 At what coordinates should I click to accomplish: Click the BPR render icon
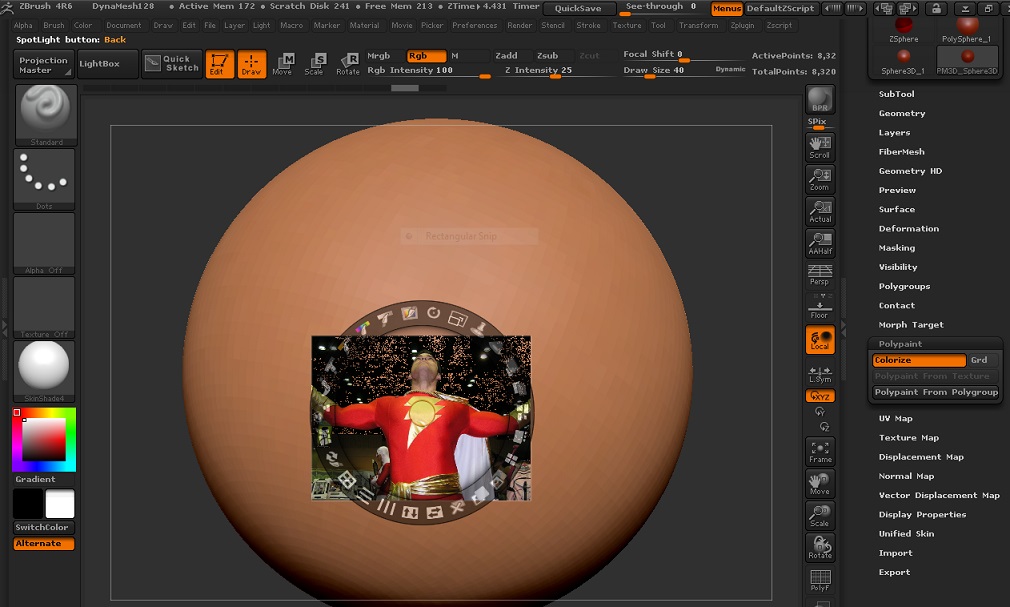[x=819, y=102]
